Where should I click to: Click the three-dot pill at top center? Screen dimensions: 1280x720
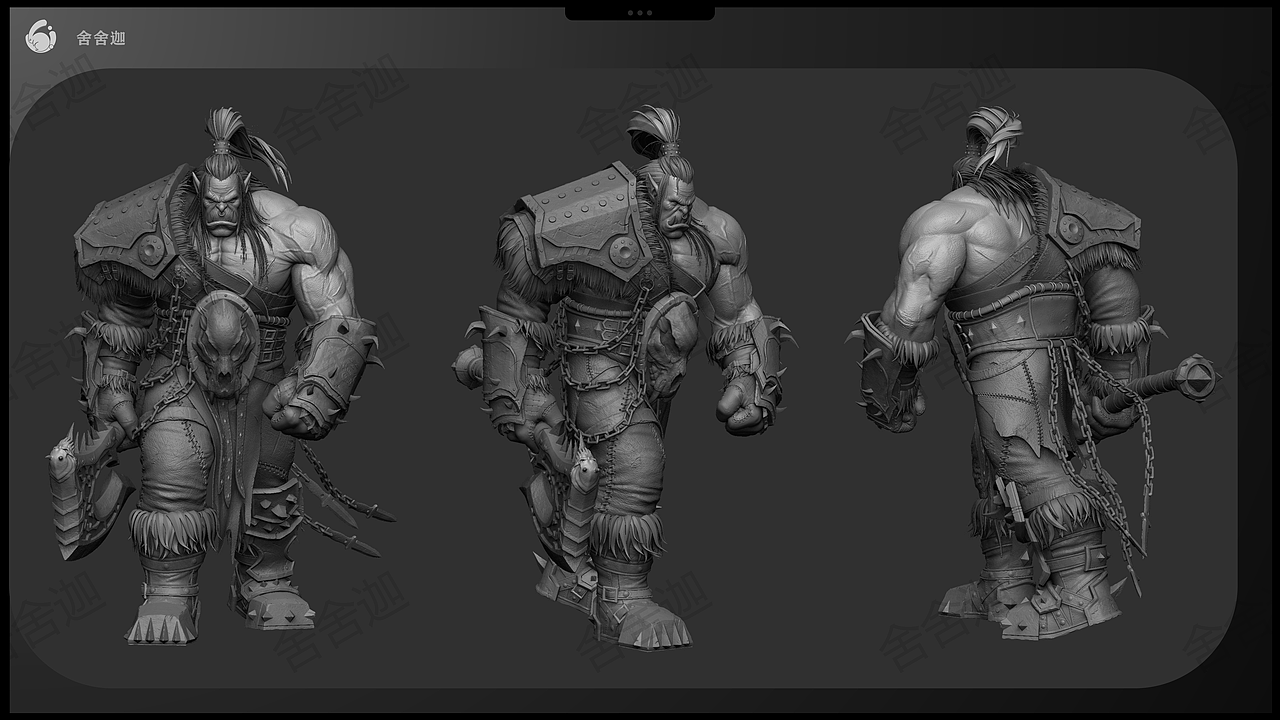click(640, 12)
